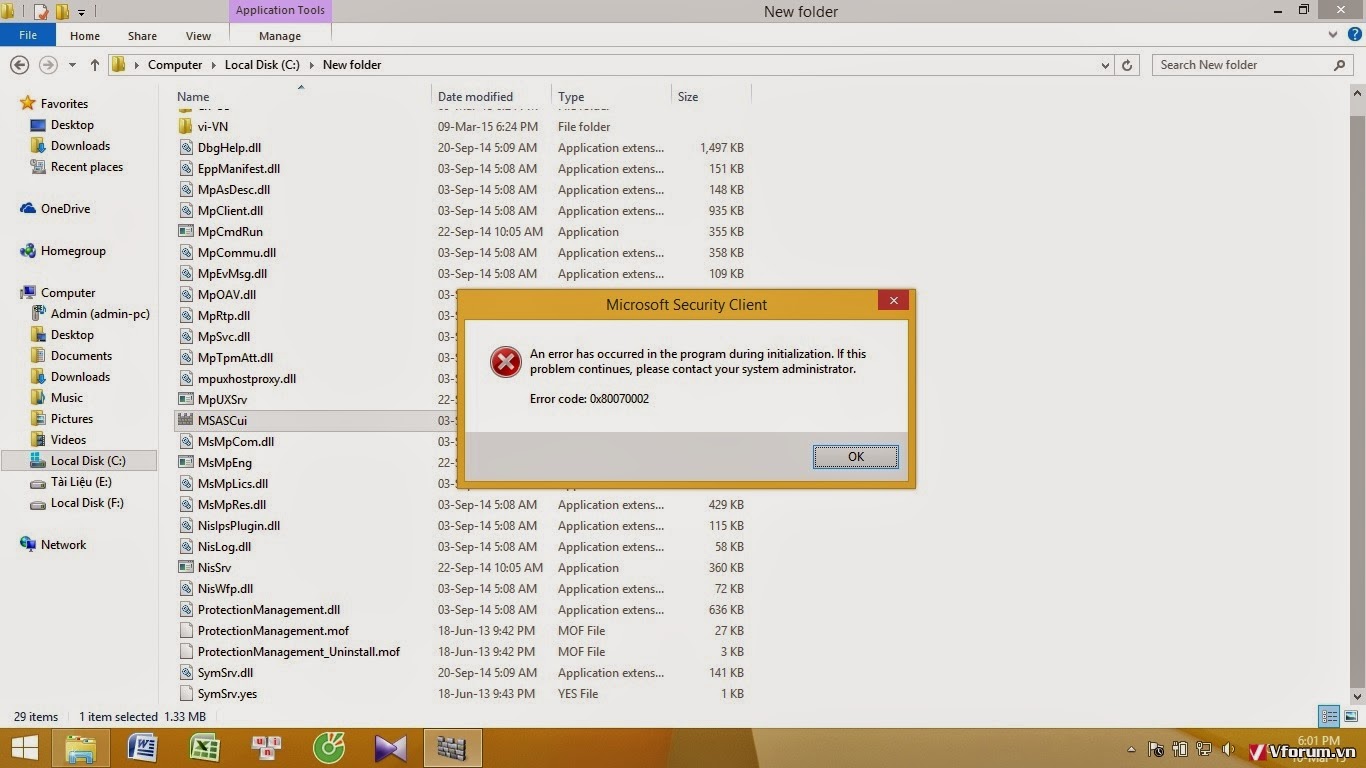The width and height of the screenshot is (1366, 768).
Task: Expand Local Disk (C:) breadcrumb arrow
Action: pos(311,65)
